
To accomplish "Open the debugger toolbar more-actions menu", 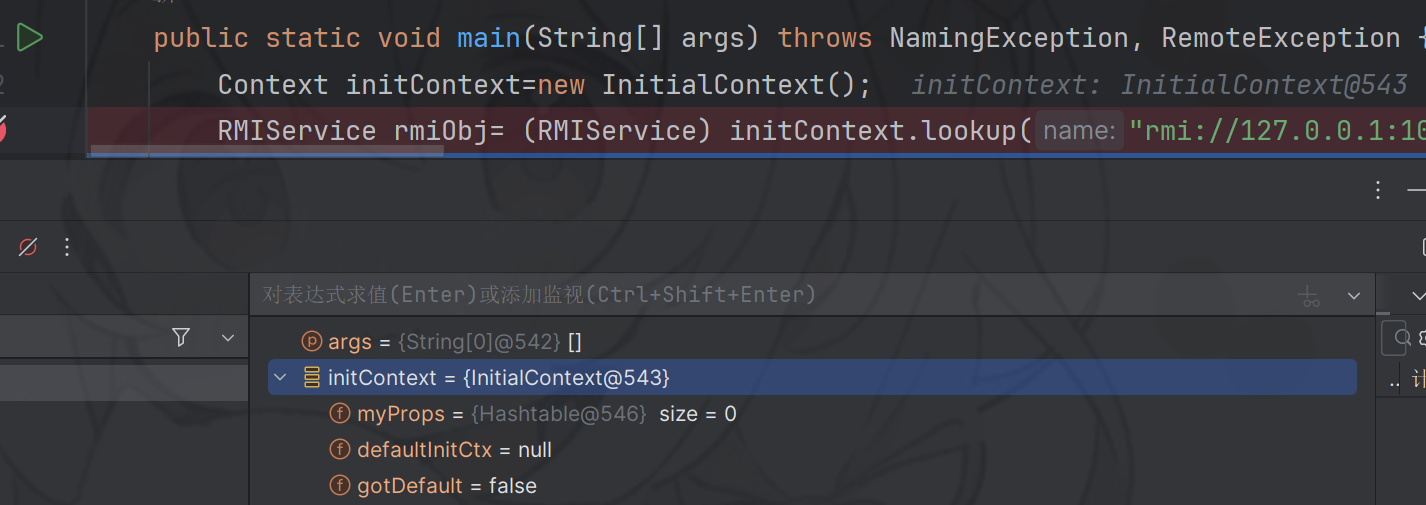I will (67, 247).
